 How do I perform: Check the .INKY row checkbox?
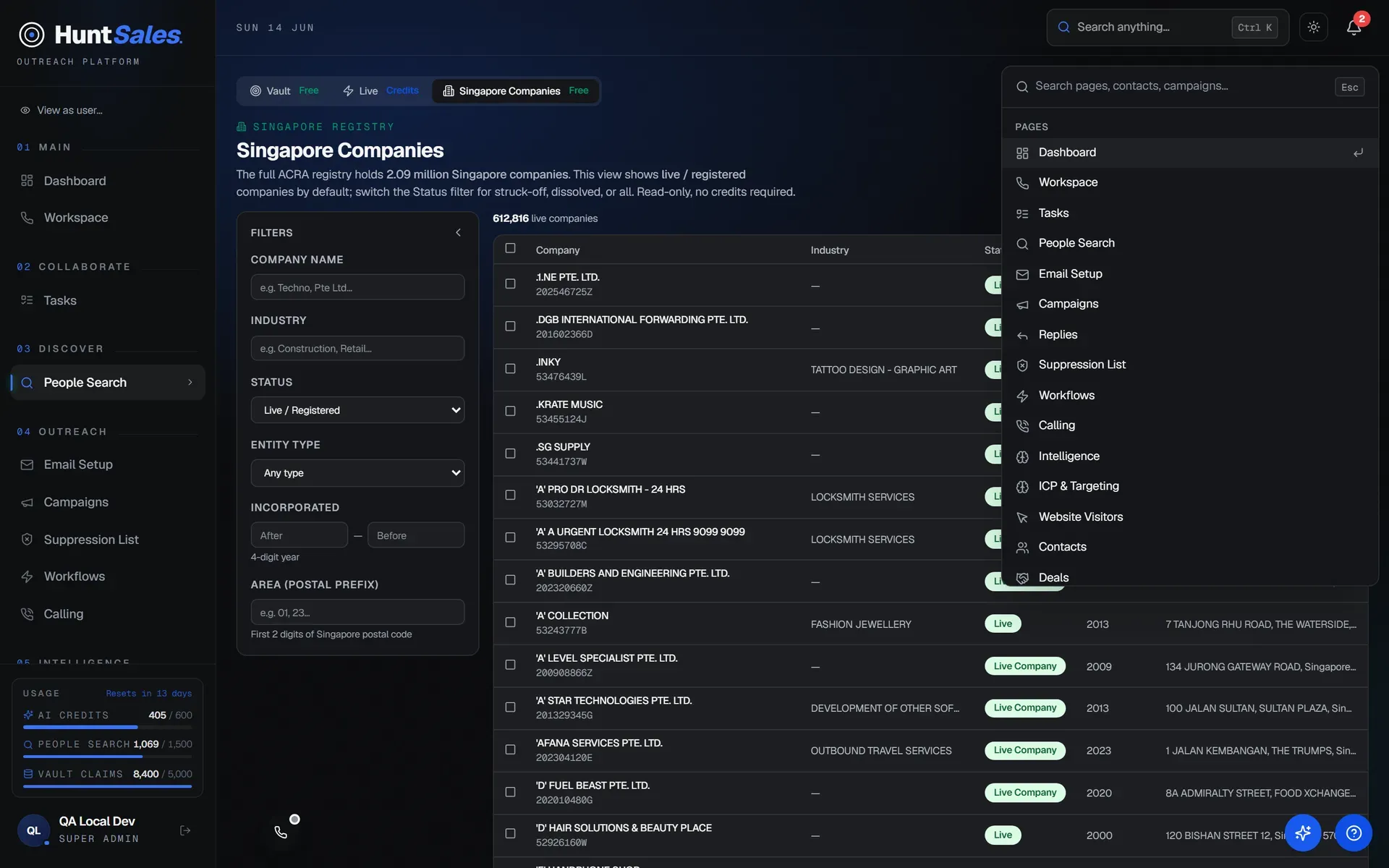[510, 368]
